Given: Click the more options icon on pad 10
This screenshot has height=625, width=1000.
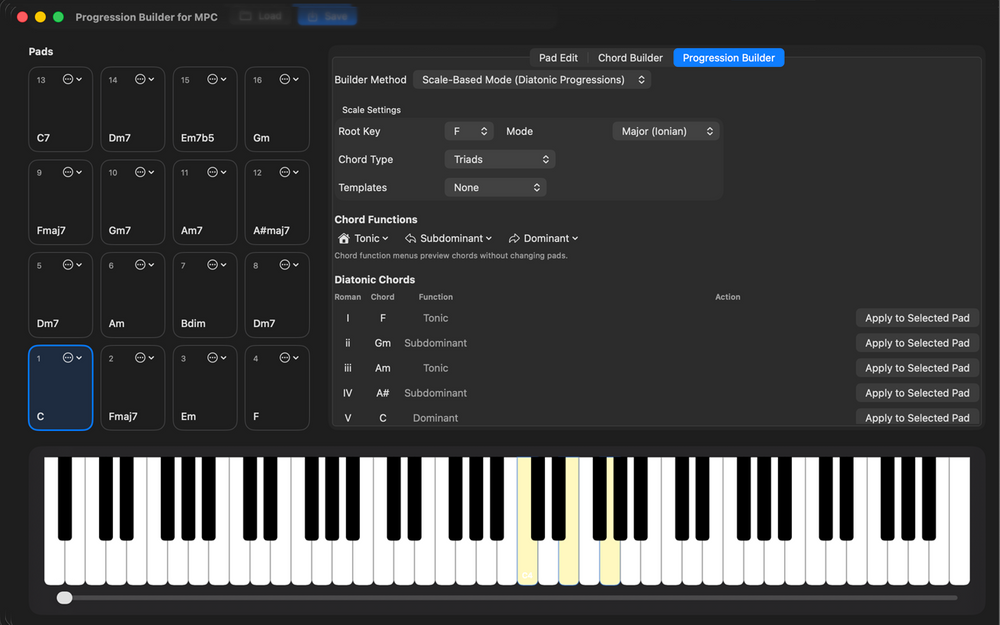Looking at the screenshot, I should coord(144,172).
